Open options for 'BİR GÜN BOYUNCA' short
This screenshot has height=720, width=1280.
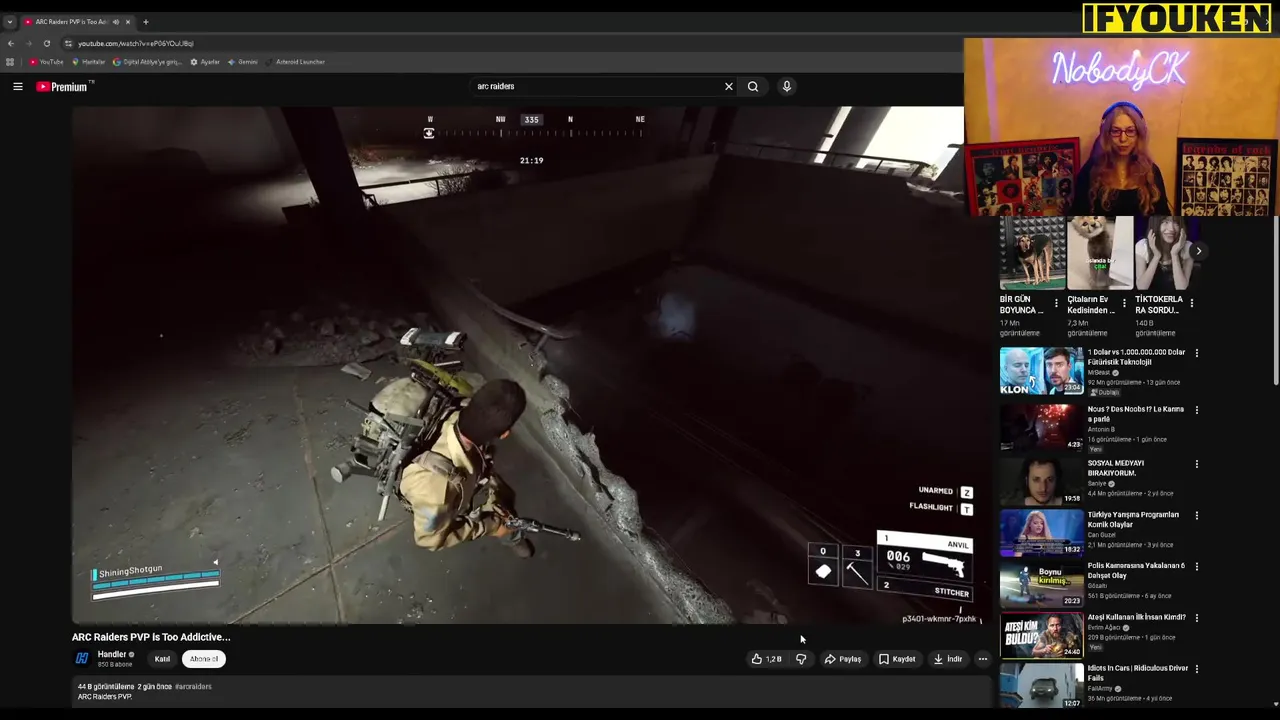[1056, 303]
